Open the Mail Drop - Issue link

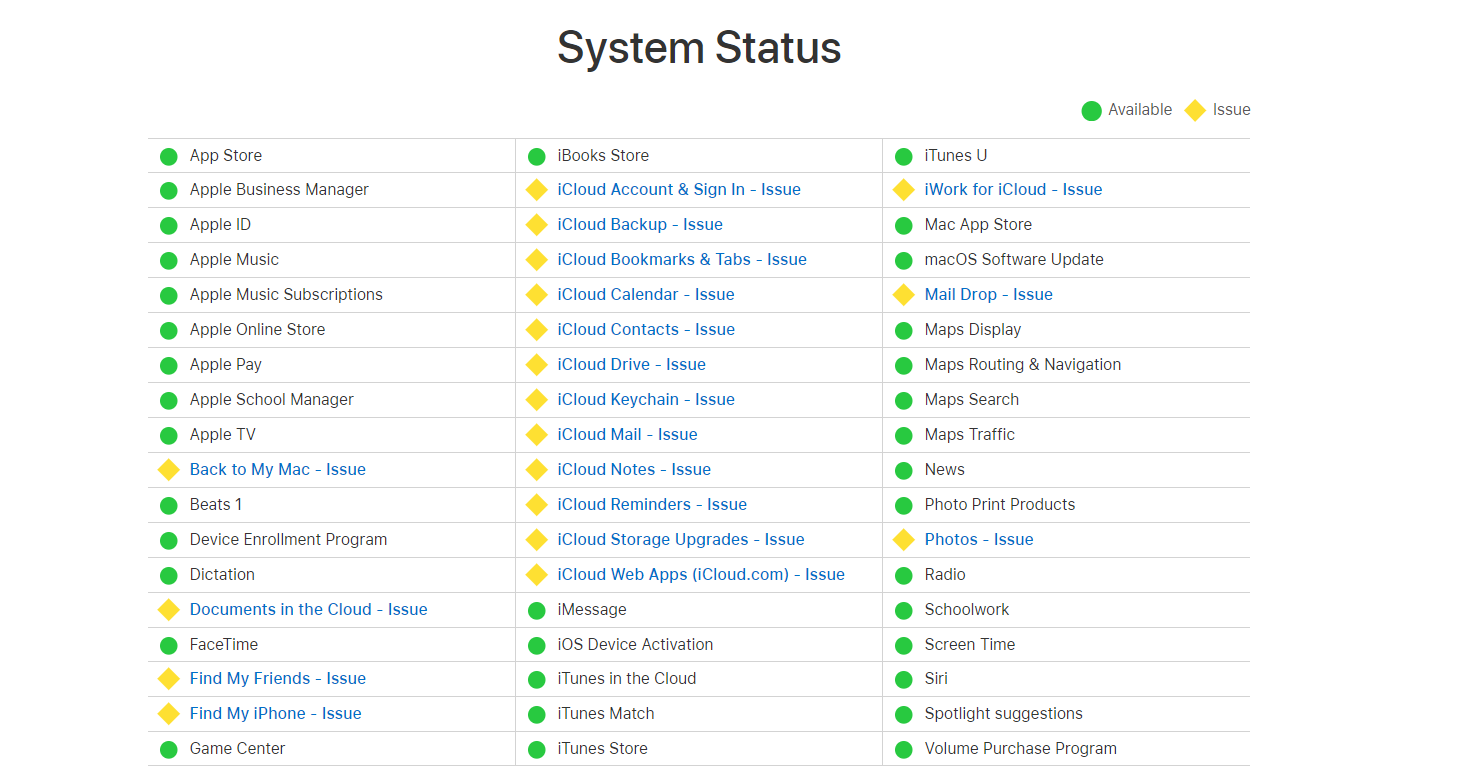click(x=989, y=295)
